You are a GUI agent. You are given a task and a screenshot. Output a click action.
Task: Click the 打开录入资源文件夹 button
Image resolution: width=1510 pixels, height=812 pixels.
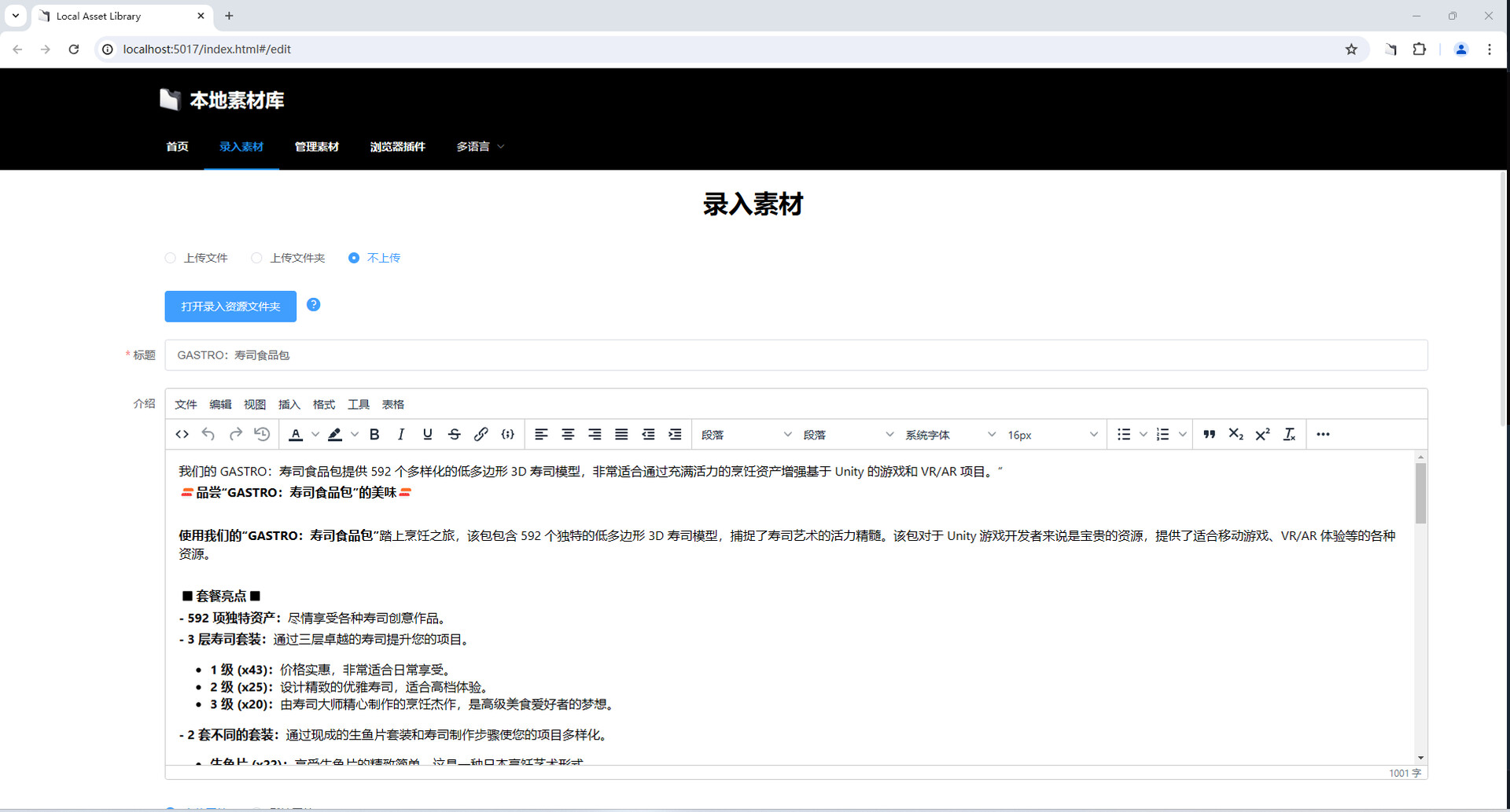coord(230,307)
